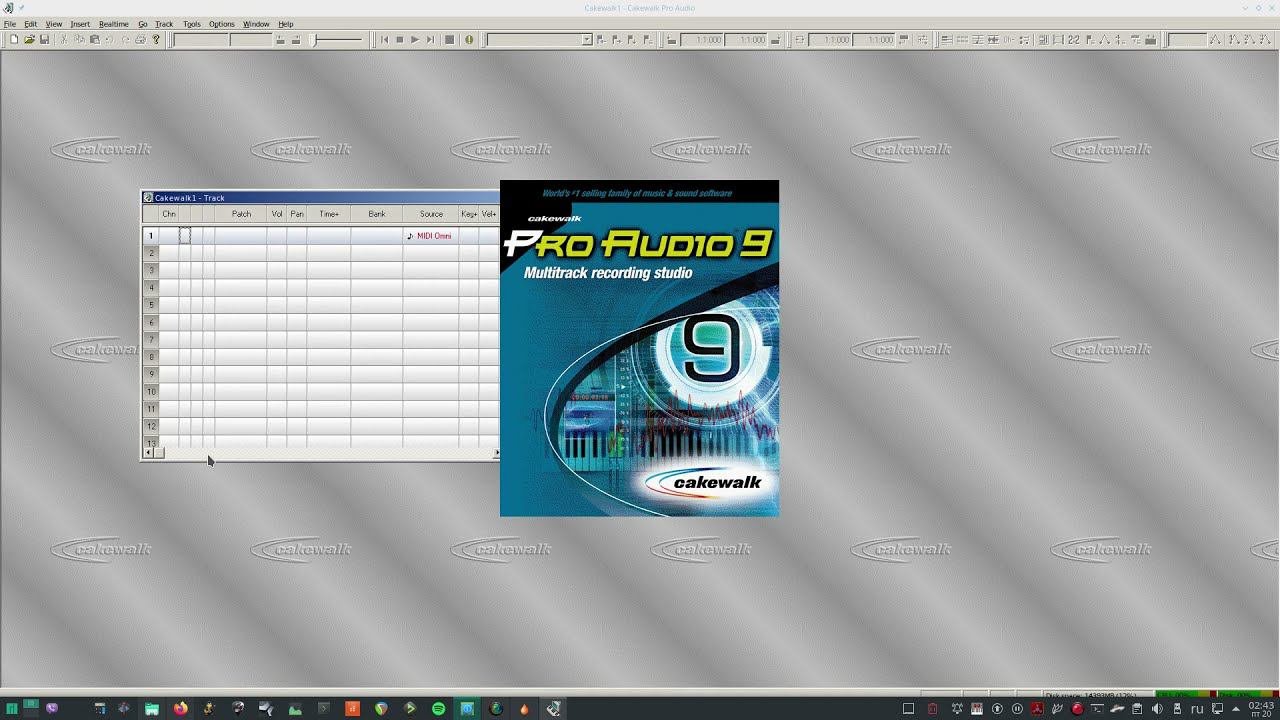
Task: Click the Vol column header
Action: coord(277,214)
